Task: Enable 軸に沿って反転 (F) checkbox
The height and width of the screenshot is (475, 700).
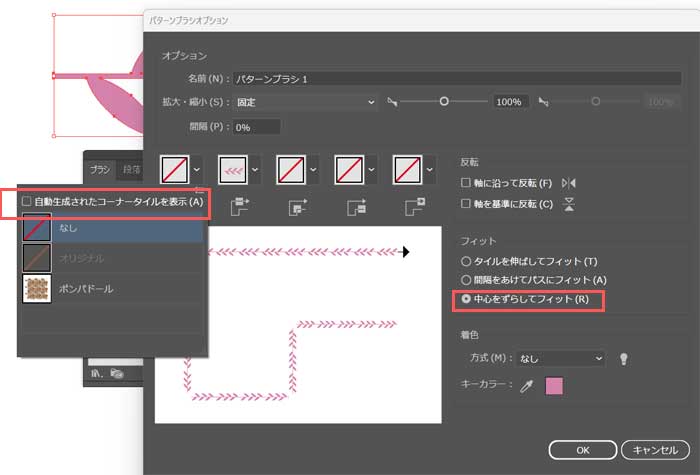Action: coord(466,183)
